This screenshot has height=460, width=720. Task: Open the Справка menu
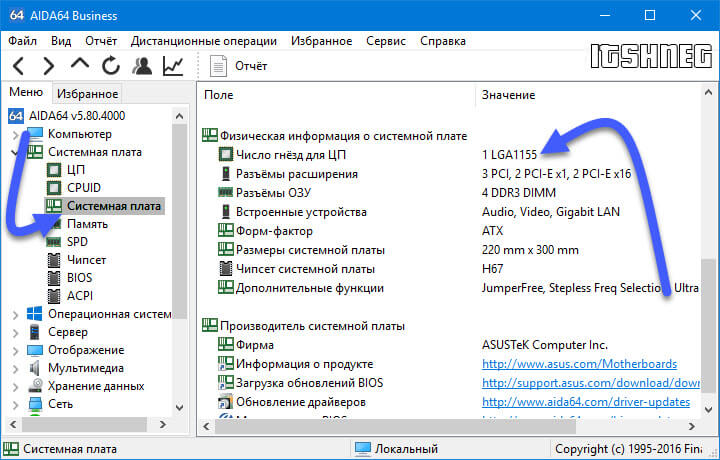click(x=443, y=41)
